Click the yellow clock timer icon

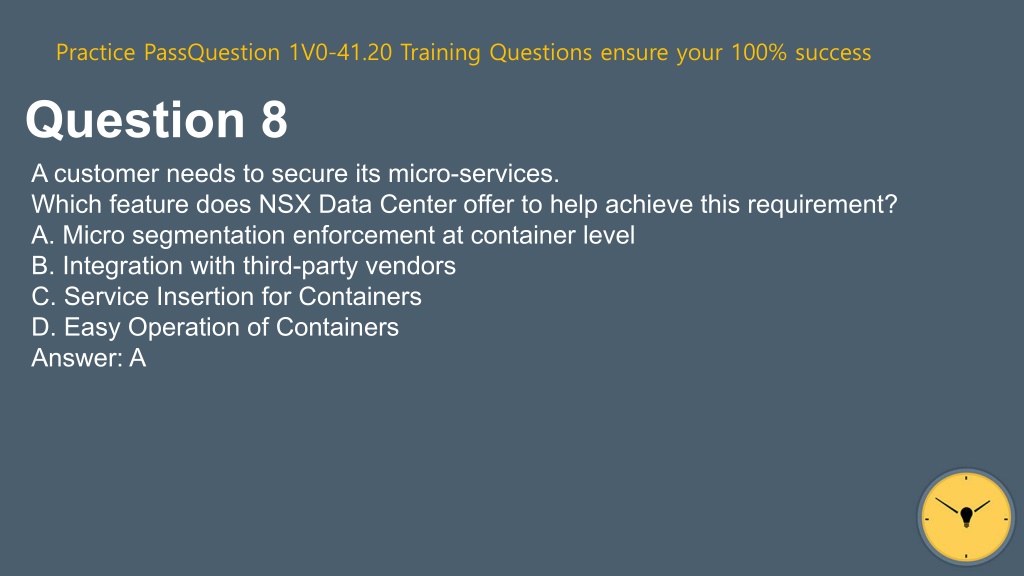[x=966, y=517]
